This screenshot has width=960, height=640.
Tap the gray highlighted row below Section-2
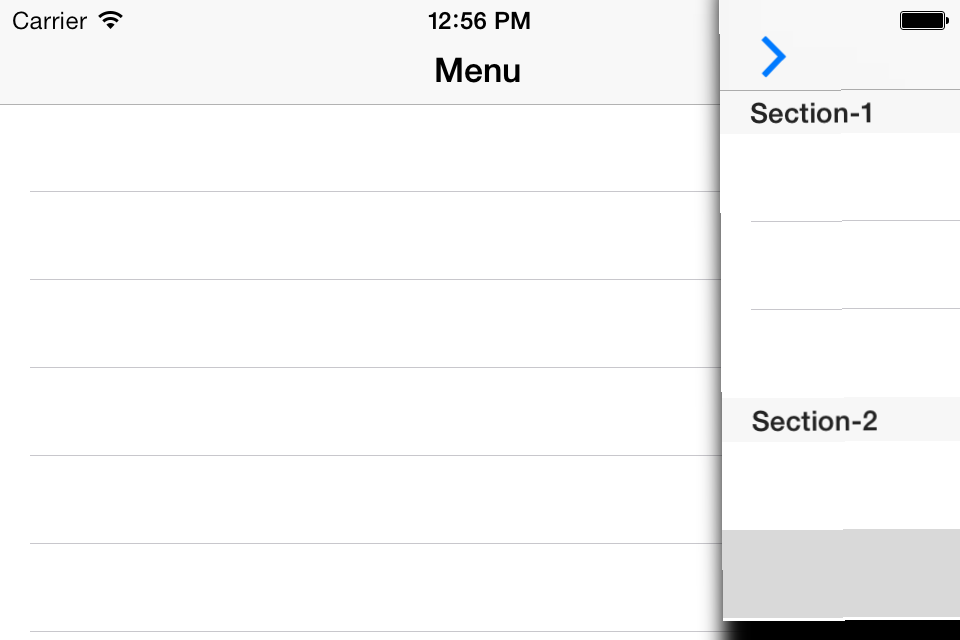841,574
